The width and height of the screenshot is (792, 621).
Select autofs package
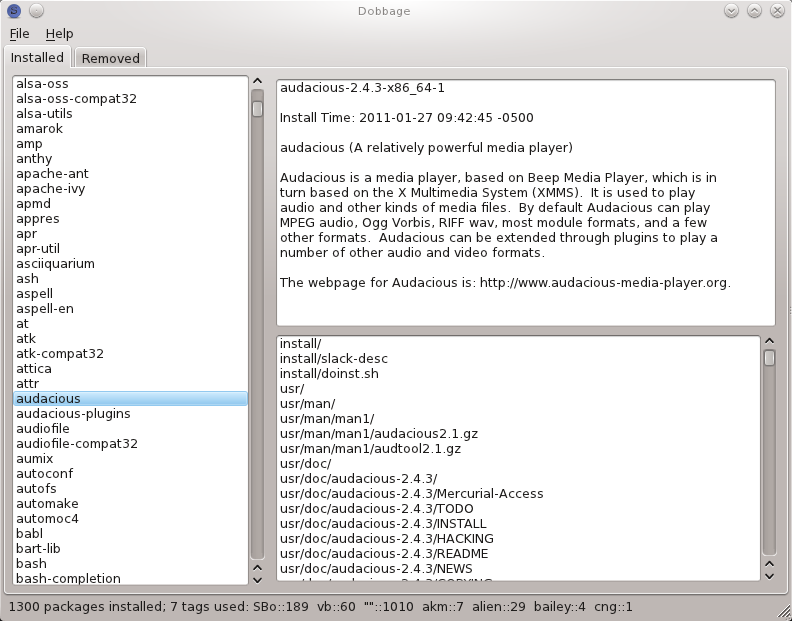(130, 489)
